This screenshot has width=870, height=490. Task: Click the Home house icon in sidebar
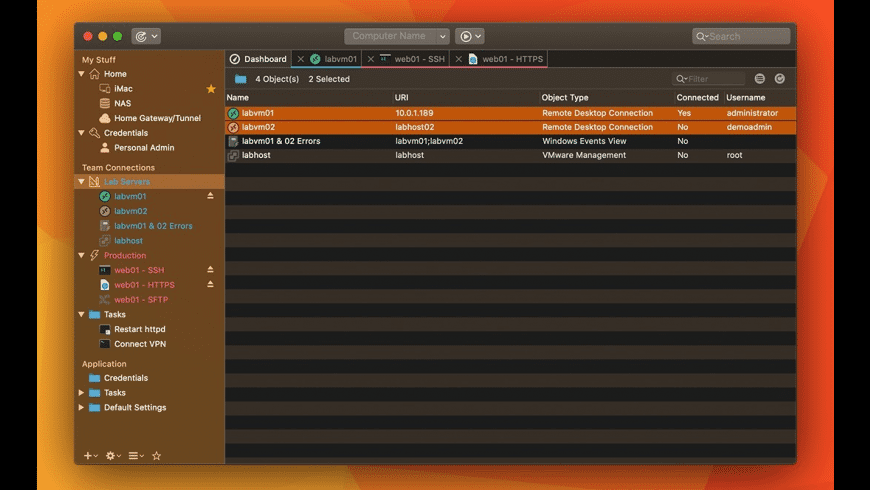95,74
